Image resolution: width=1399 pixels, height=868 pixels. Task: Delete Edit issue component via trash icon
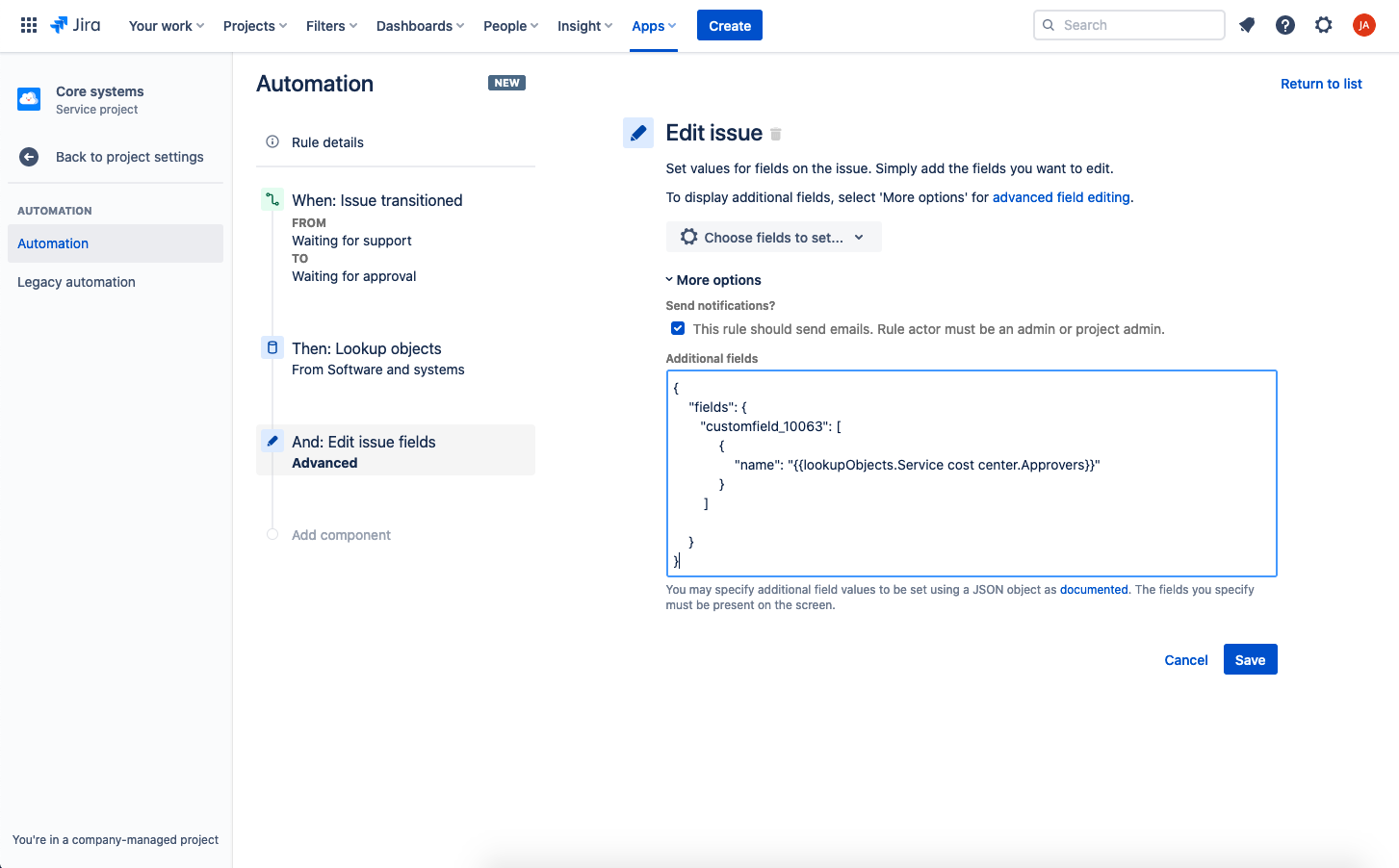[x=776, y=134]
